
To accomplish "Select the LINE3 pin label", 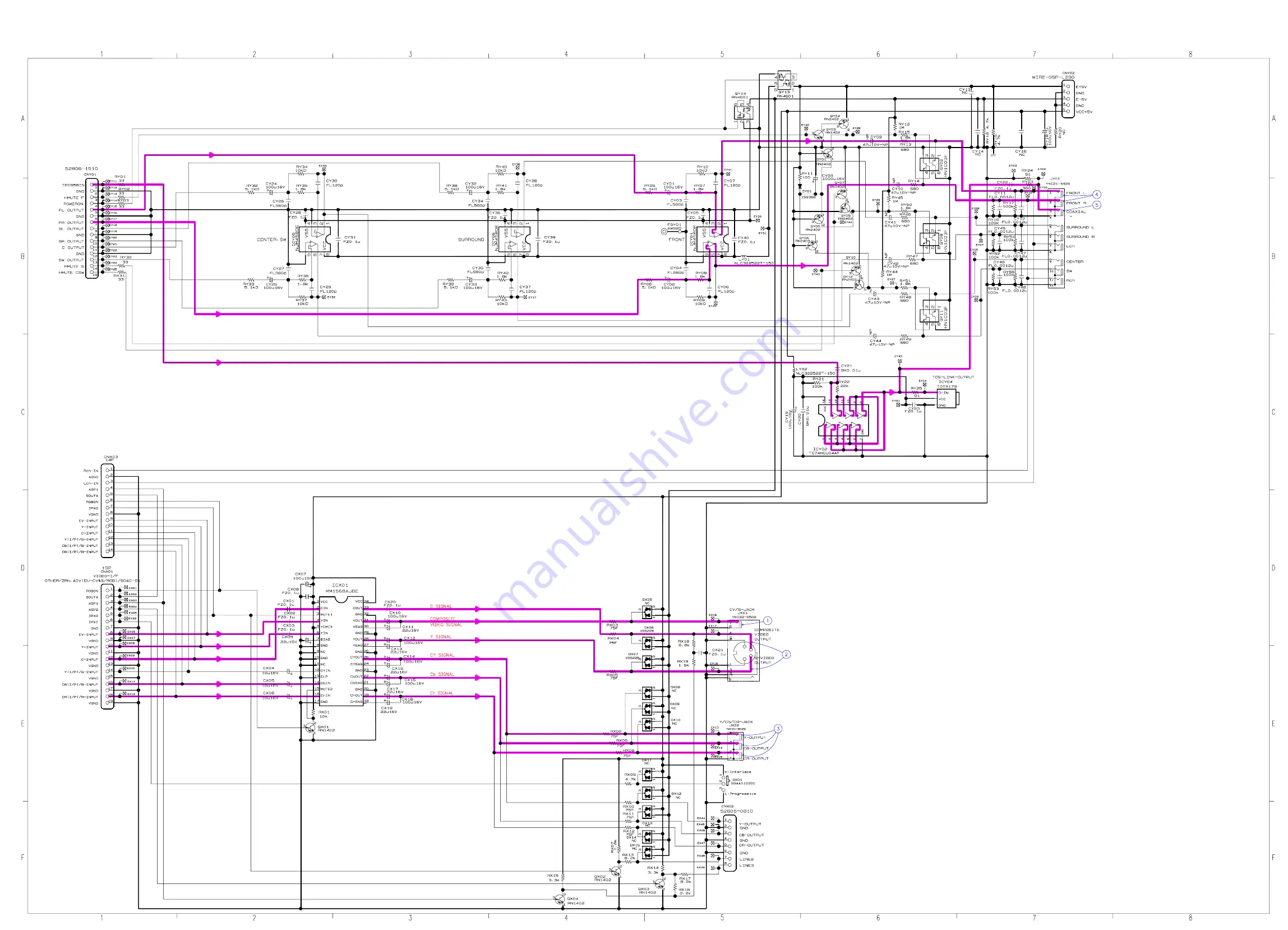I will pos(746,865).
